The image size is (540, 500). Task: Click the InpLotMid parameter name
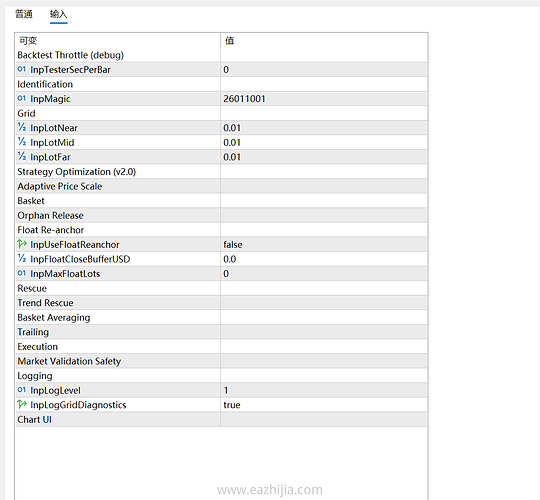(x=52, y=142)
